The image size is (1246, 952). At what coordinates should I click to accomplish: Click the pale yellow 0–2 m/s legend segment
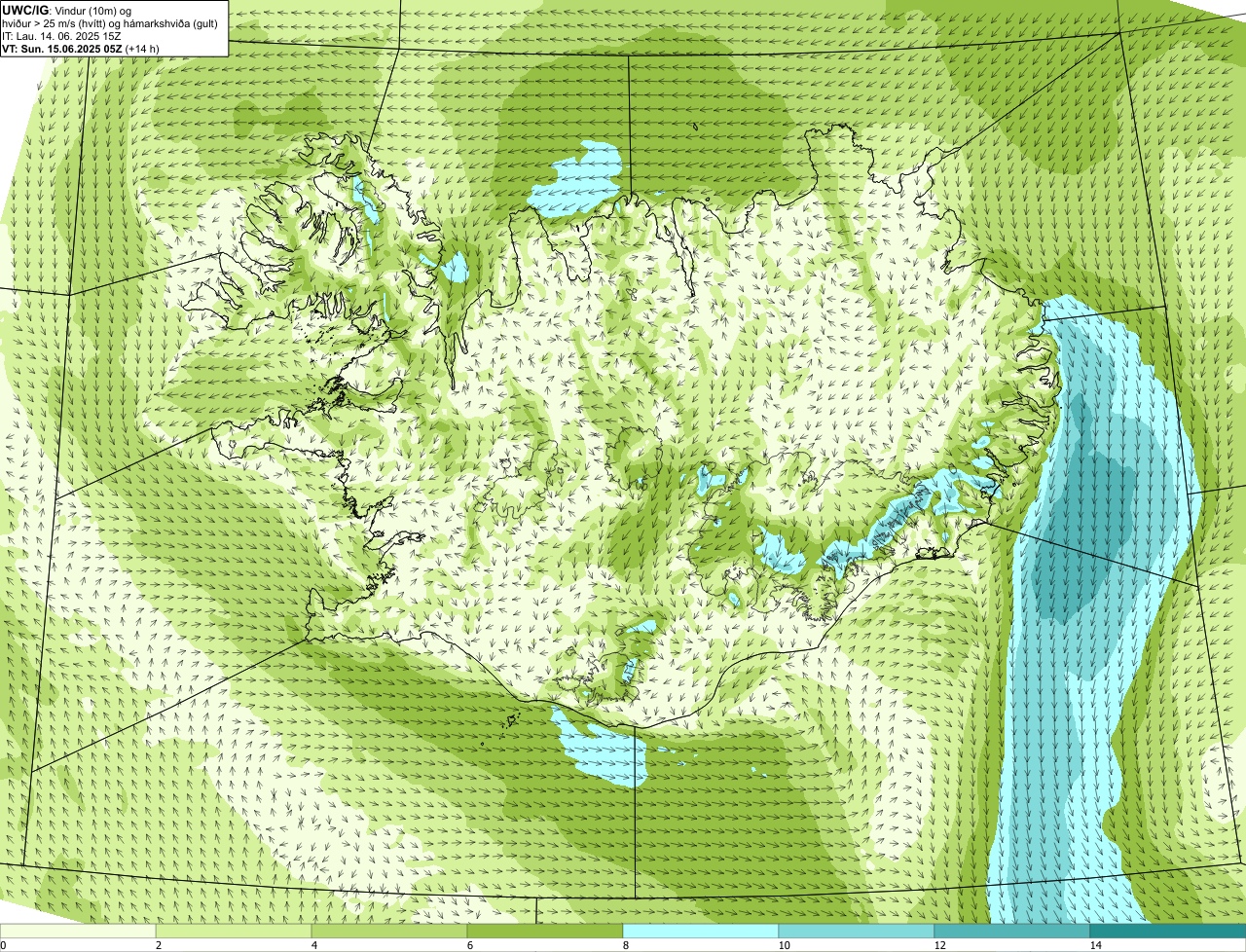[x=78, y=931]
